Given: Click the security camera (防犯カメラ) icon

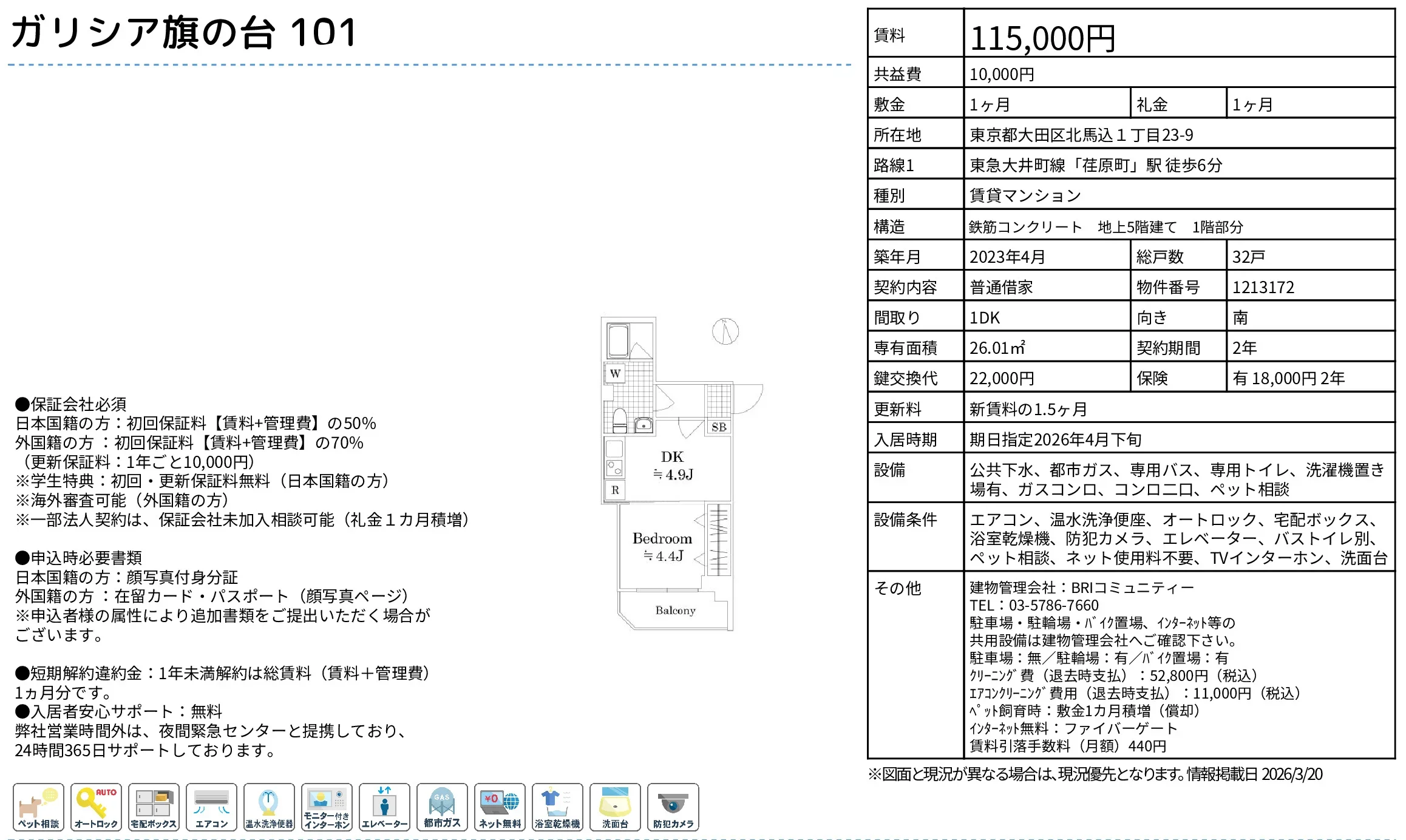Looking at the screenshot, I should pyautogui.click(x=673, y=807).
